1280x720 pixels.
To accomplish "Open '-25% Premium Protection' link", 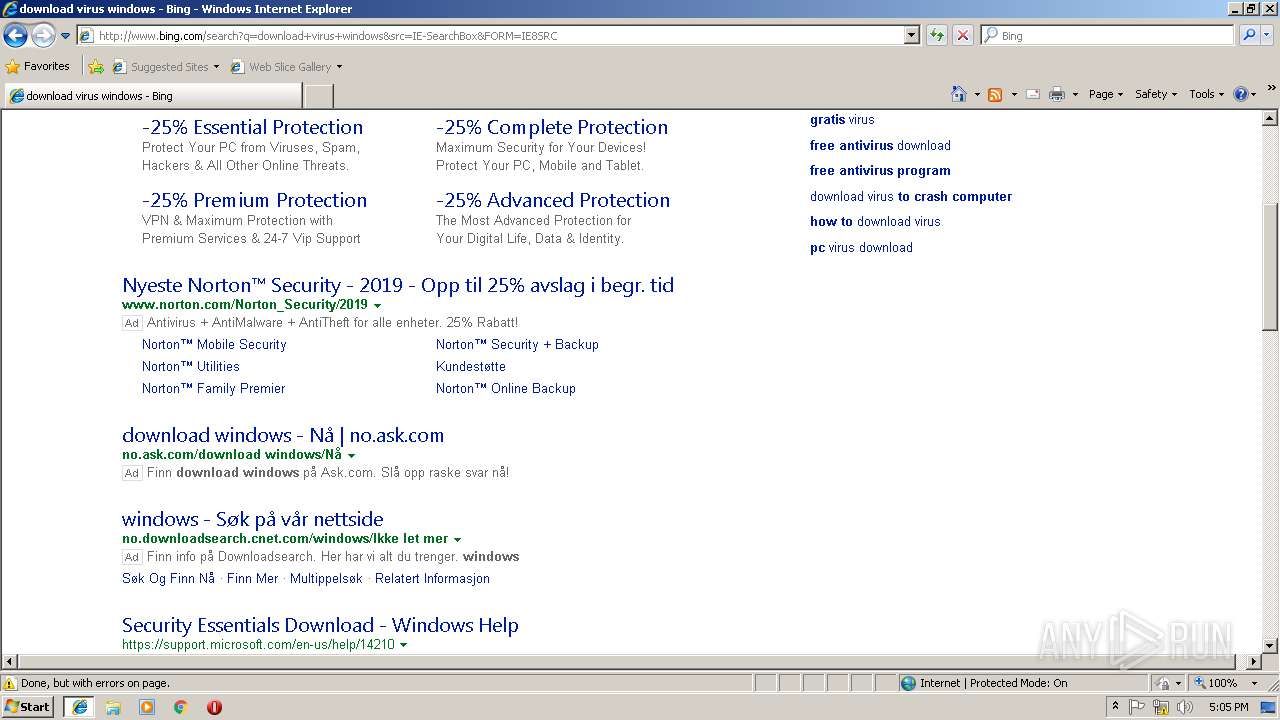I will click(254, 200).
